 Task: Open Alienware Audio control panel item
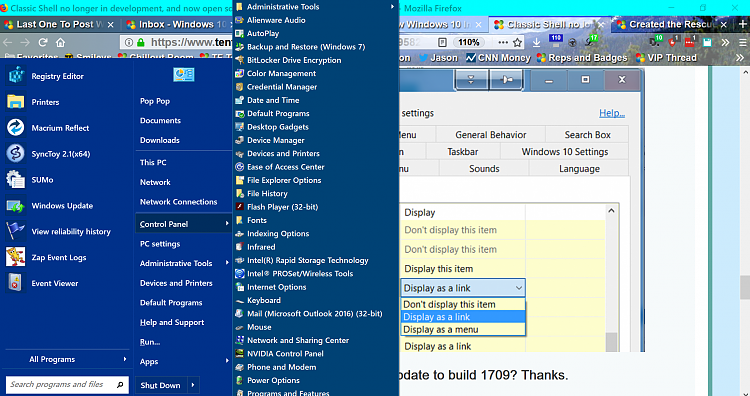coord(276,20)
